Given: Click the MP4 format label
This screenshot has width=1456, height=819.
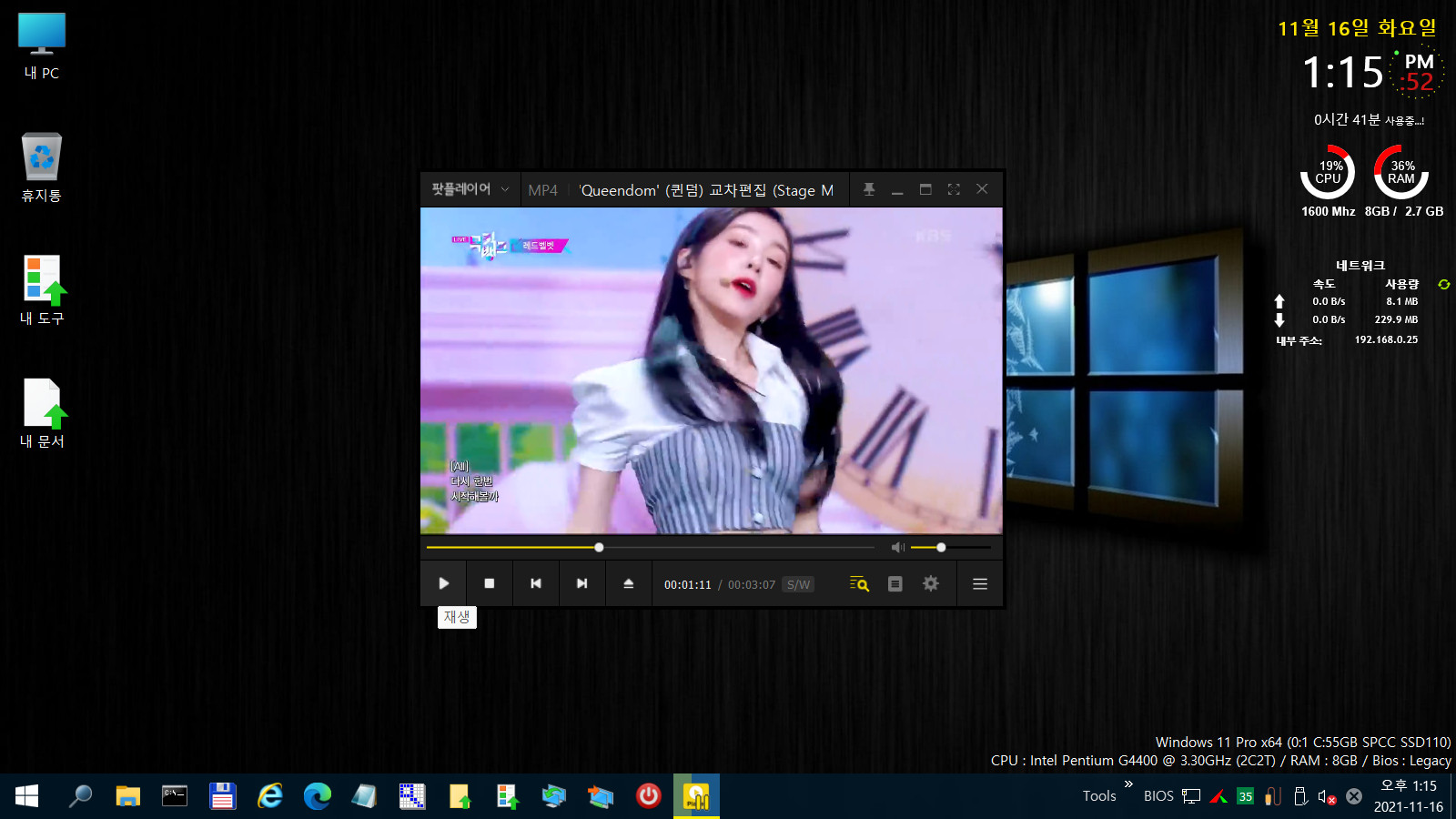Looking at the screenshot, I should [x=543, y=190].
